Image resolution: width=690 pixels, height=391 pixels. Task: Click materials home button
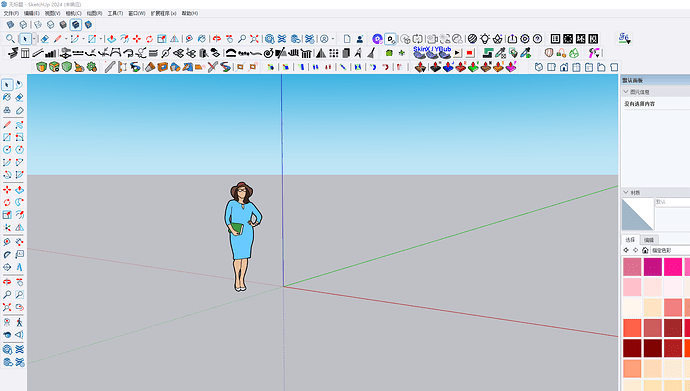pos(645,250)
